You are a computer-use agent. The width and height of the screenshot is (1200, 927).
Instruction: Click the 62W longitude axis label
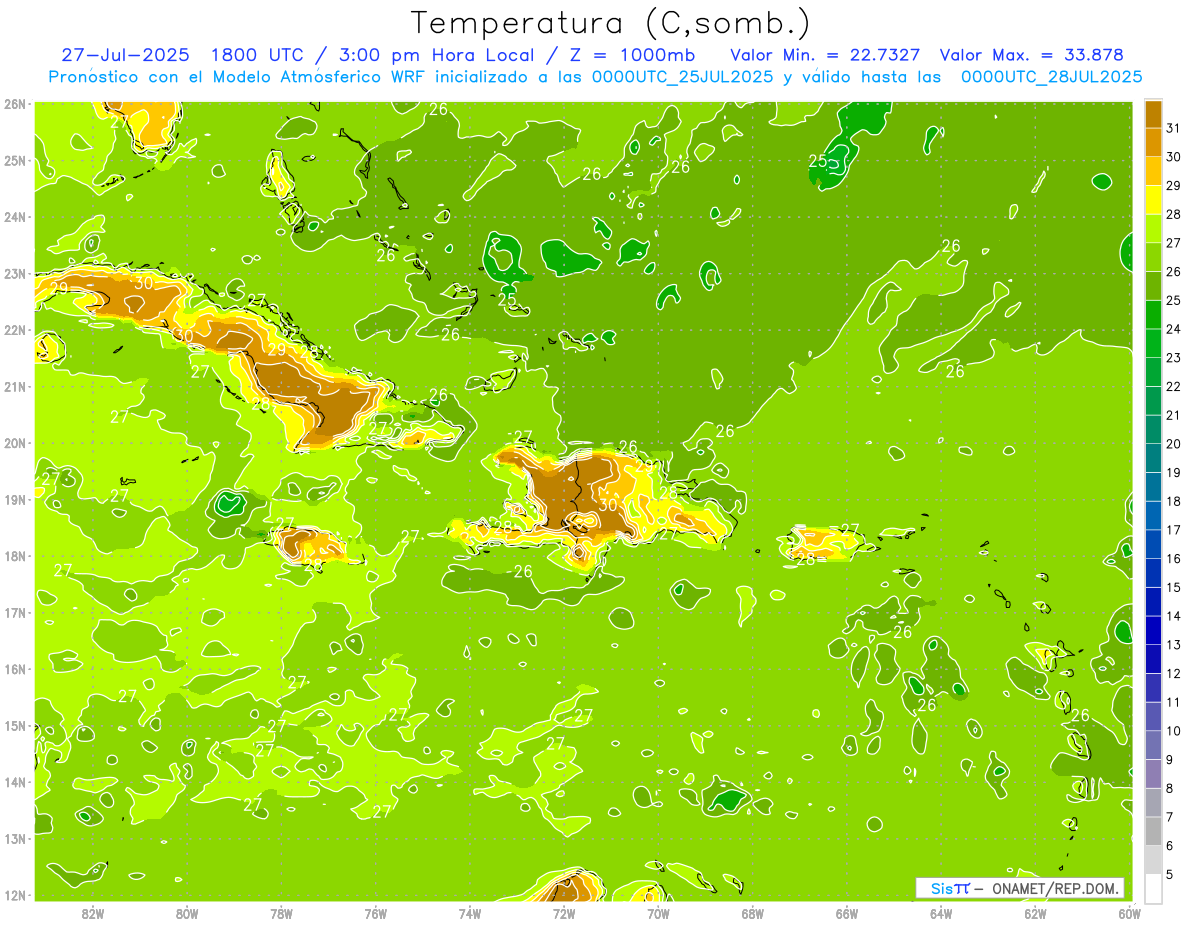[1036, 913]
